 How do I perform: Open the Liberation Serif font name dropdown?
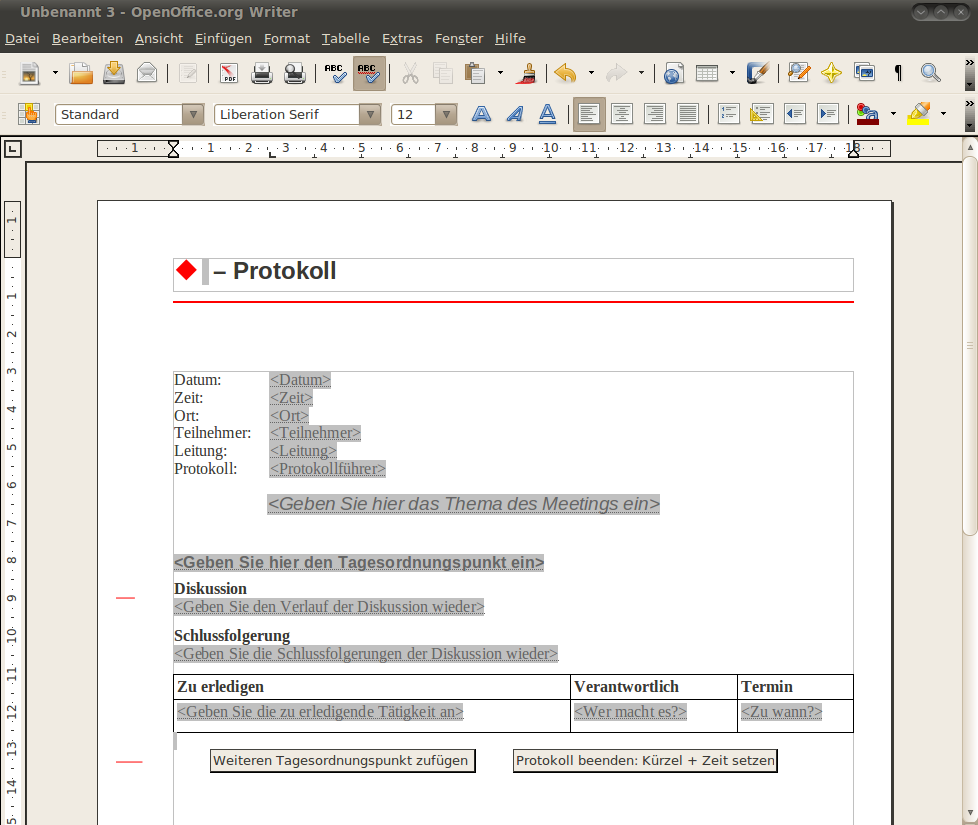pyautogui.click(x=370, y=115)
